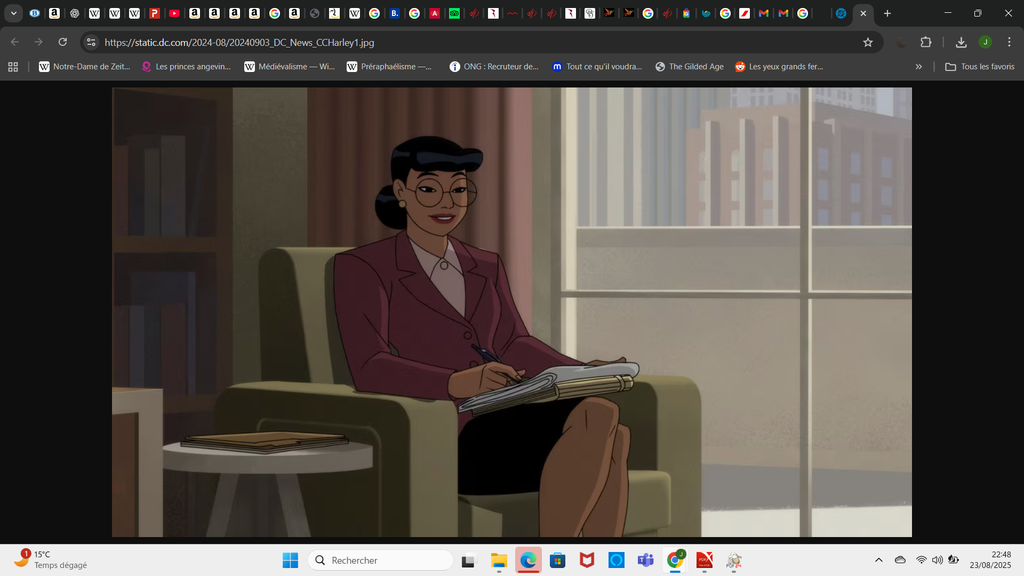Open the Tout ce qu'il voudra... bookmark
Image resolution: width=1024 pixels, height=576 pixels.
pos(597,67)
